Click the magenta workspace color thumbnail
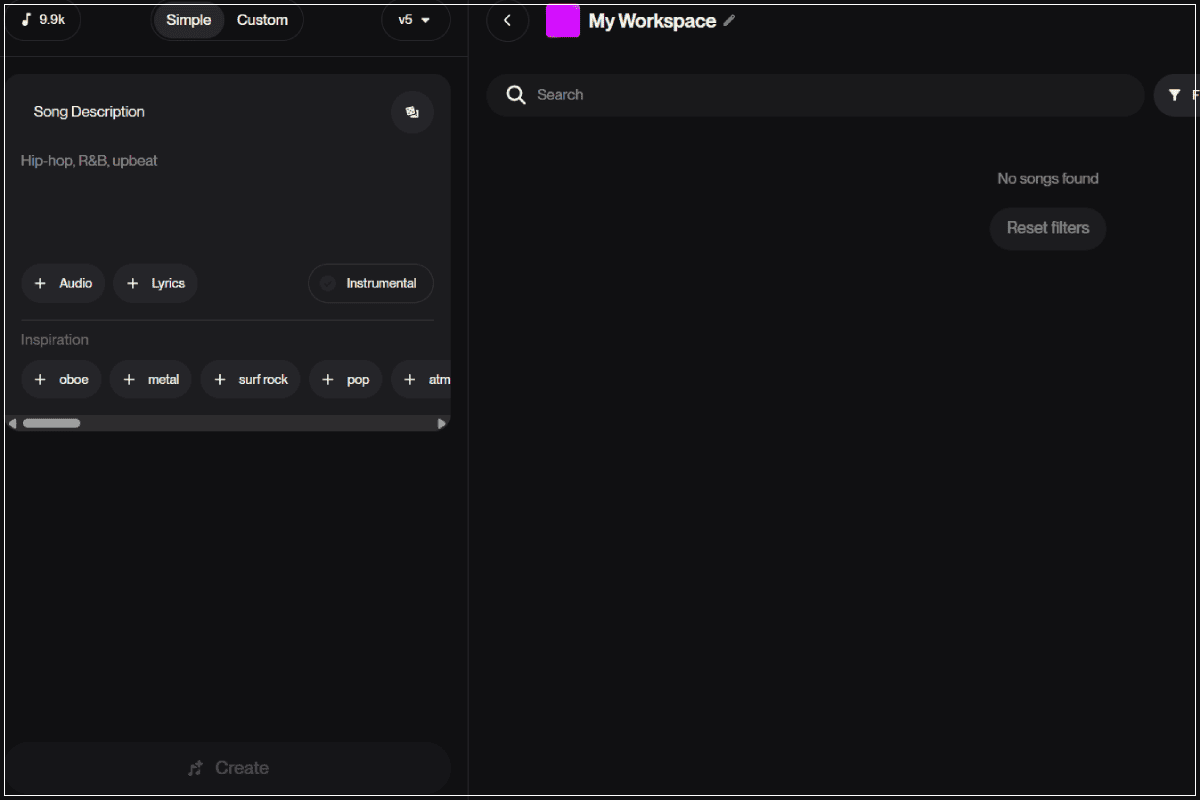 click(563, 21)
